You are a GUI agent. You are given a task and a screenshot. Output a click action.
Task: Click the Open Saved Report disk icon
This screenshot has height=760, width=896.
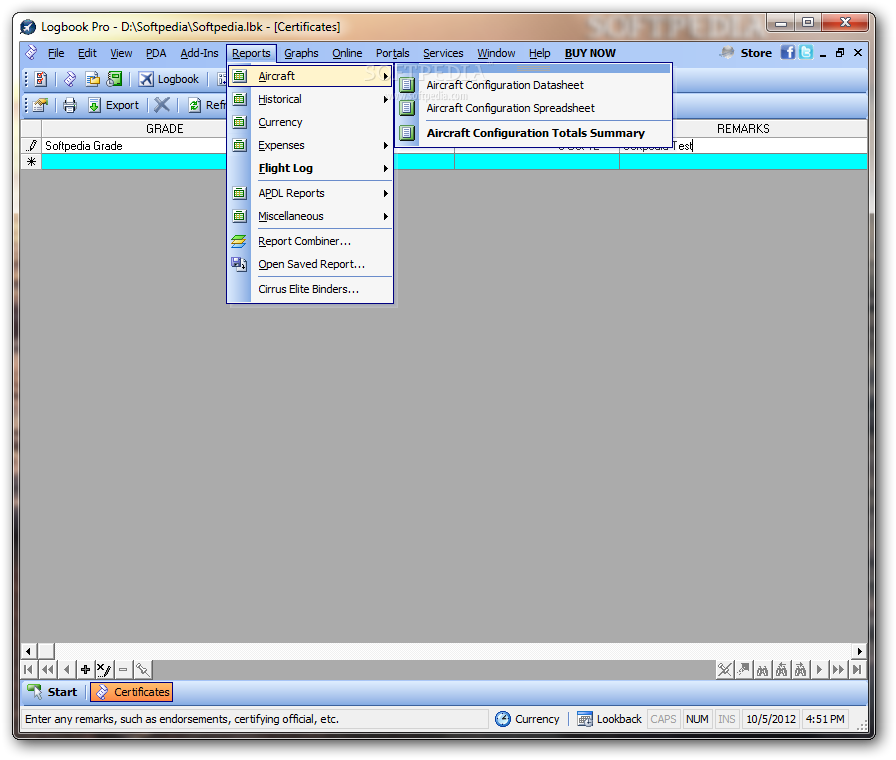[239, 264]
